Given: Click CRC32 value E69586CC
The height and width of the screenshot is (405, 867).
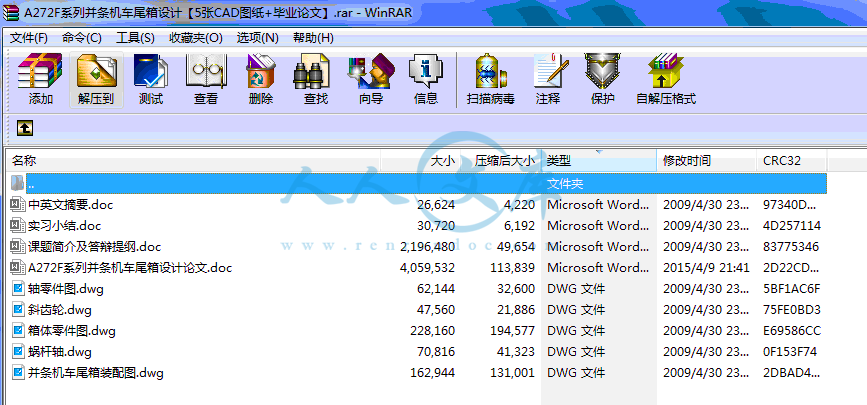Looking at the screenshot, I should (792, 331).
